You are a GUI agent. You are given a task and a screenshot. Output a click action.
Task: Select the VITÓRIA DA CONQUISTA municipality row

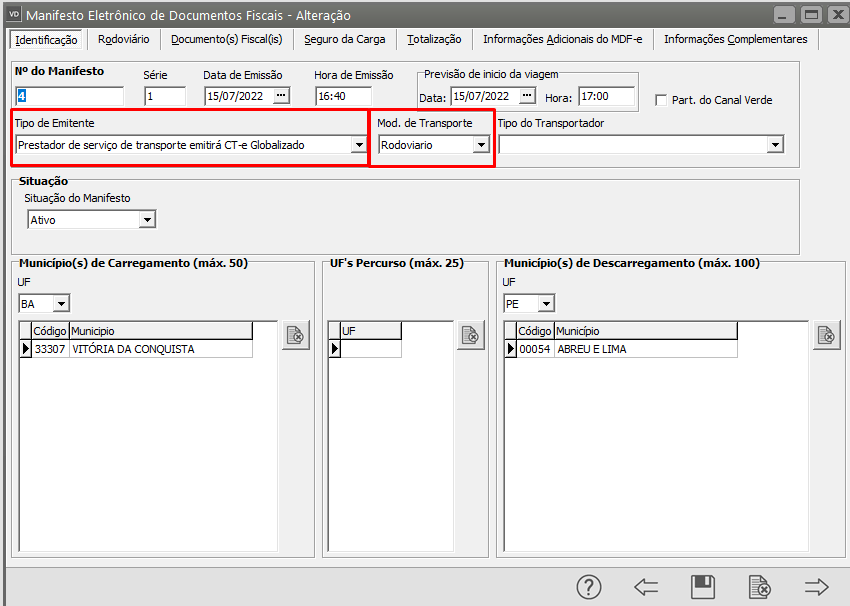tap(133, 349)
